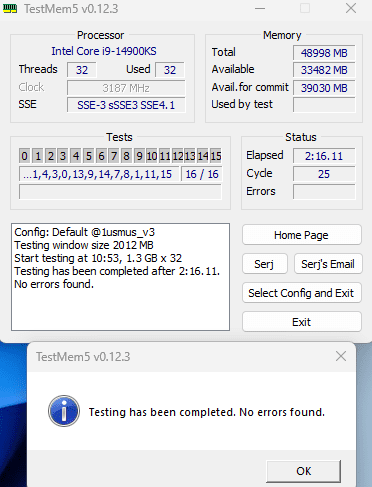The image size is (372, 487).
Task: Click the Threads value 32
Action: 82,70
